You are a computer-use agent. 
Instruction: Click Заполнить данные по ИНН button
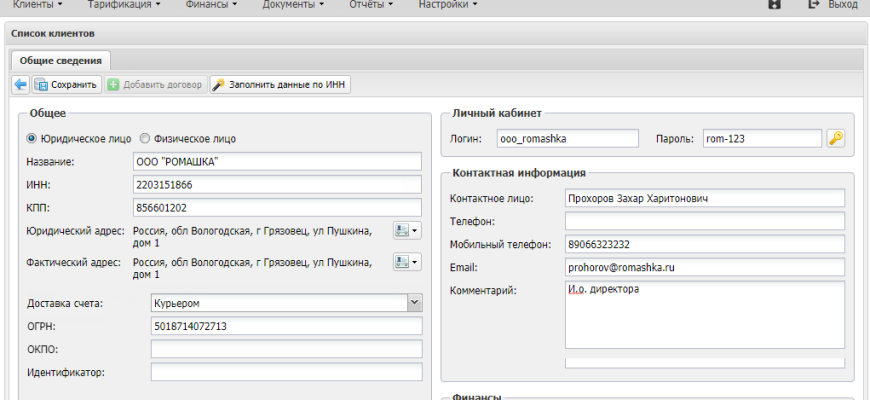280,85
